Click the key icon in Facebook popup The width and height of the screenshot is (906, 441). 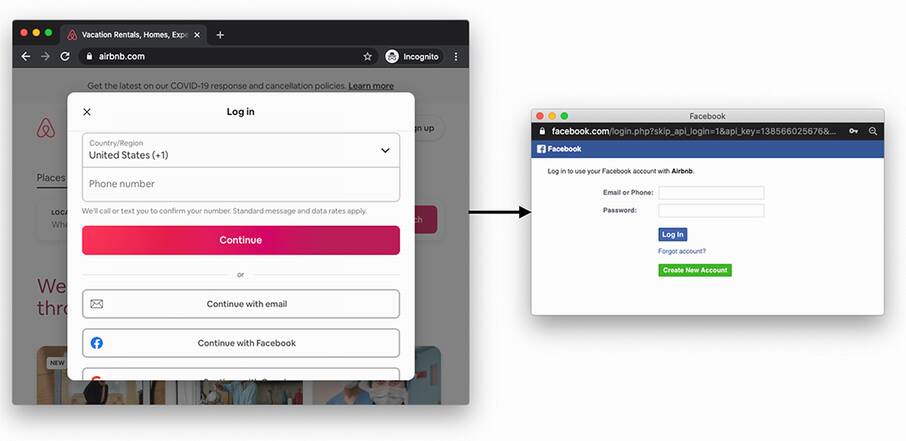[x=853, y=131]
